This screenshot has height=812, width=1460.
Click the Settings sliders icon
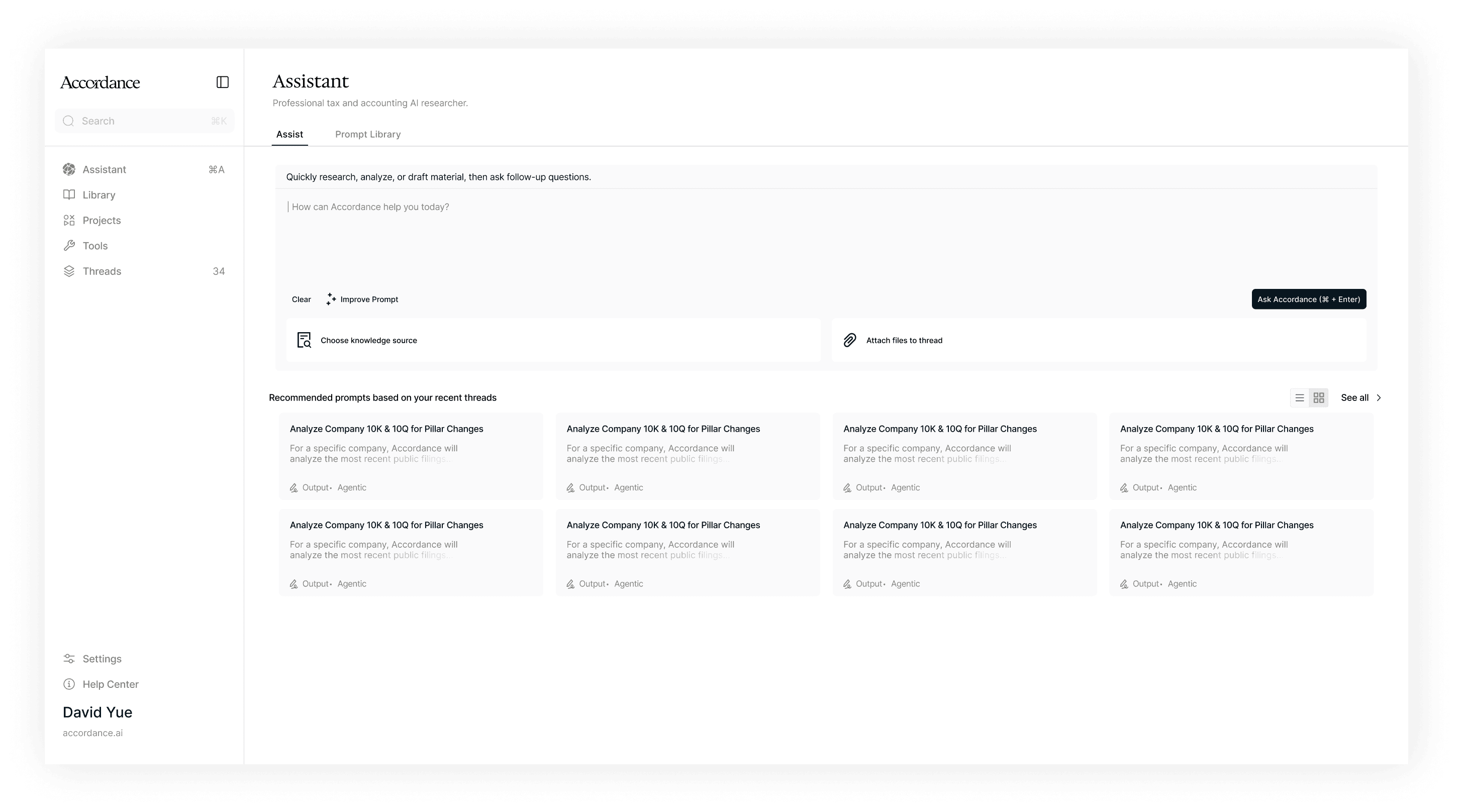pos(69,659)
